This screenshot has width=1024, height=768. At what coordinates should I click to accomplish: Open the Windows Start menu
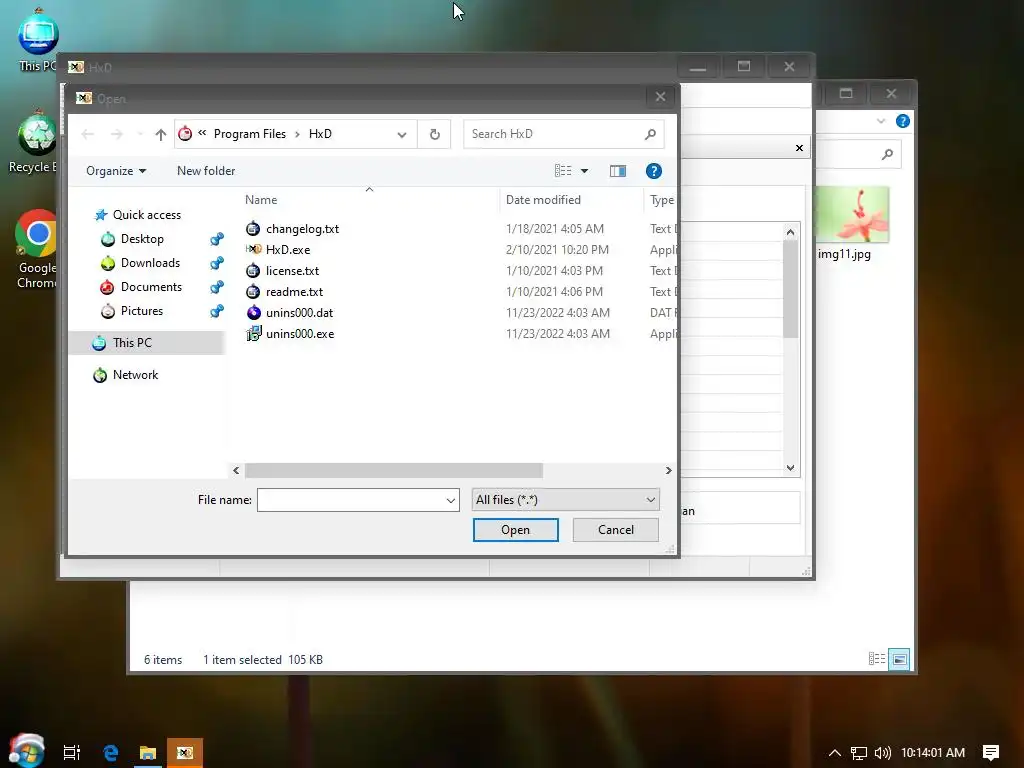(x=26, y=751)
